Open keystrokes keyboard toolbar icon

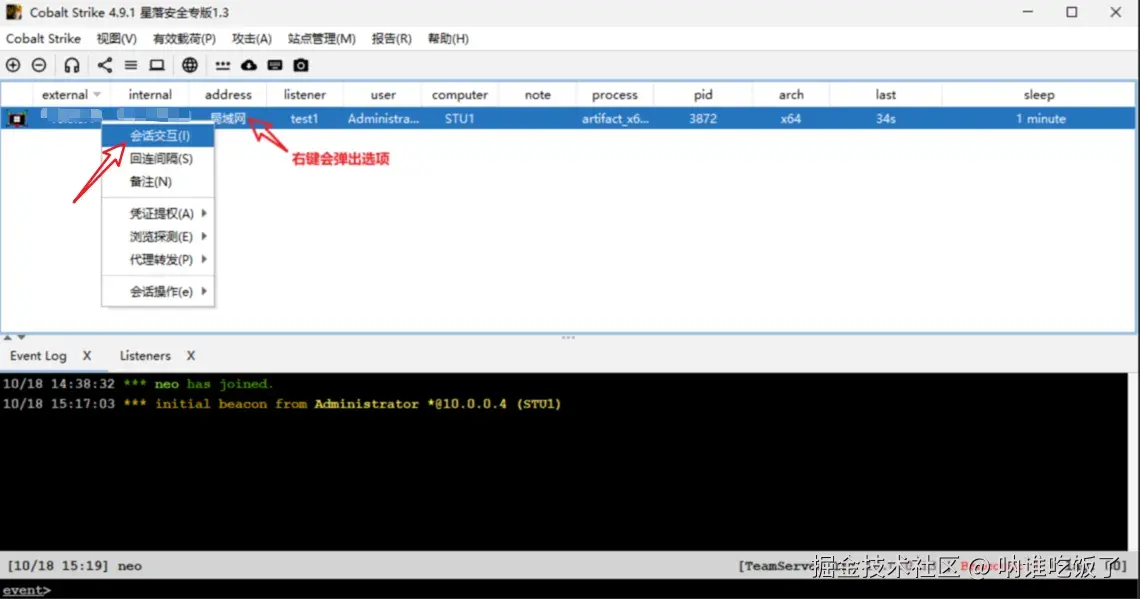tap(275, 65)
